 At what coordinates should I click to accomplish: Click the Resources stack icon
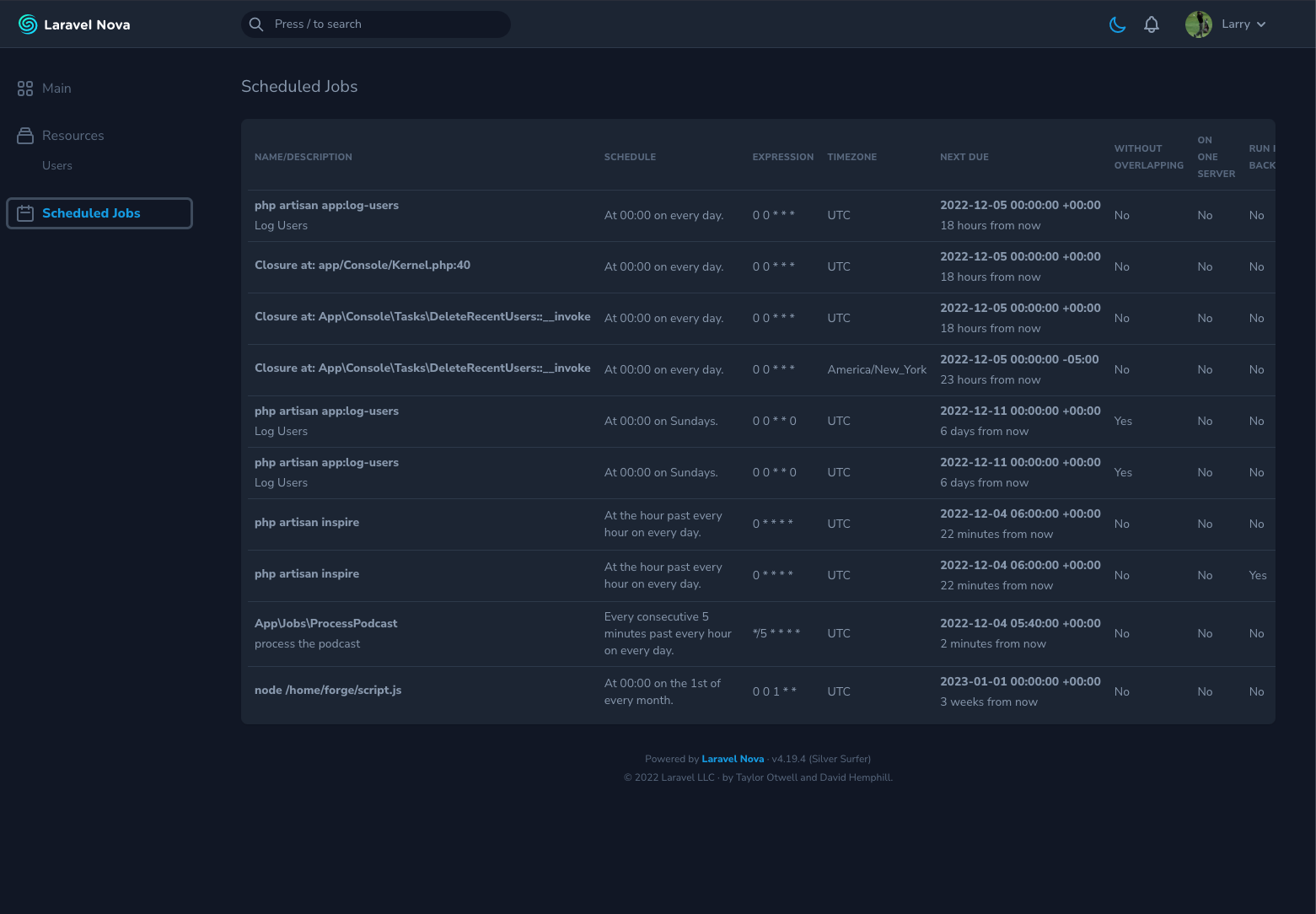25,136
